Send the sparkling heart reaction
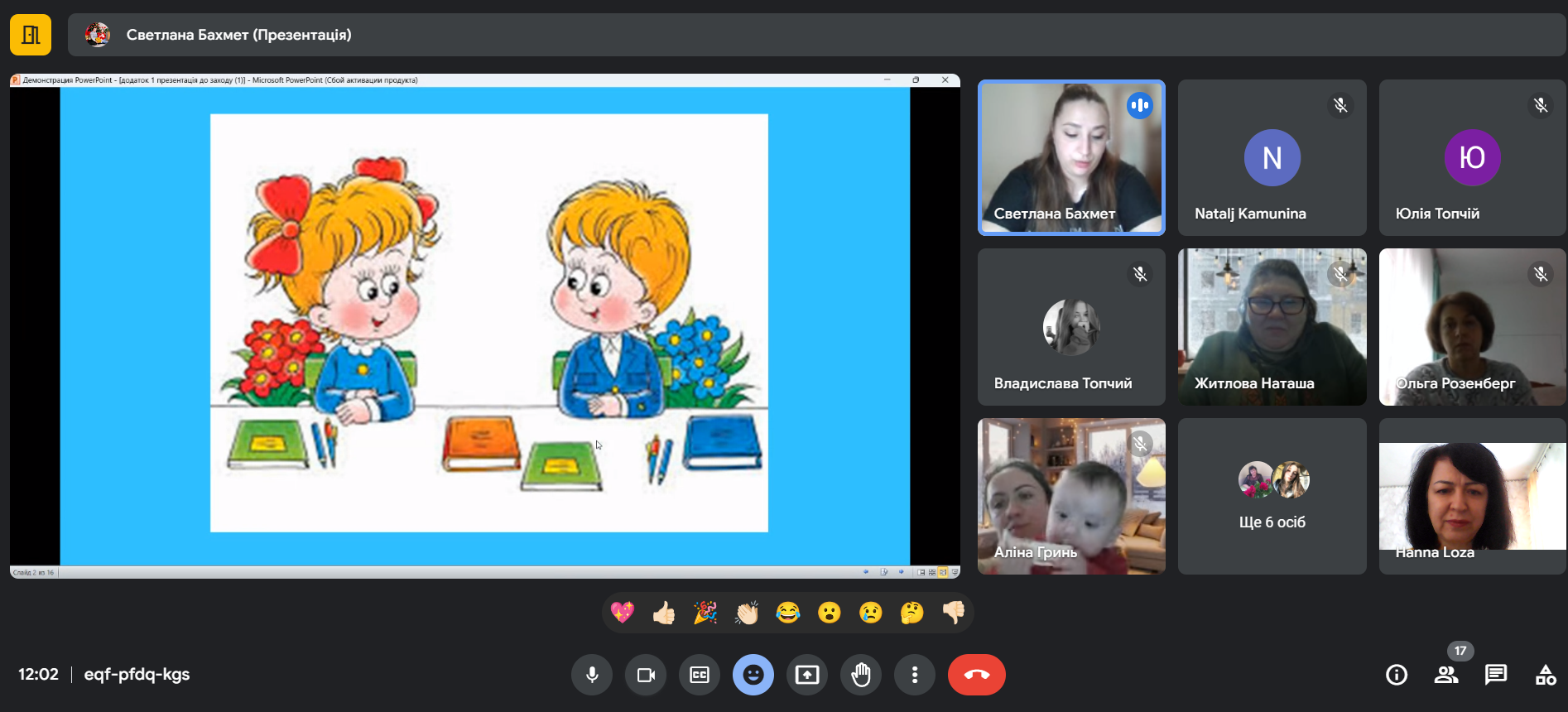This screenshot has width=1568, height=712. pos(623,613)
